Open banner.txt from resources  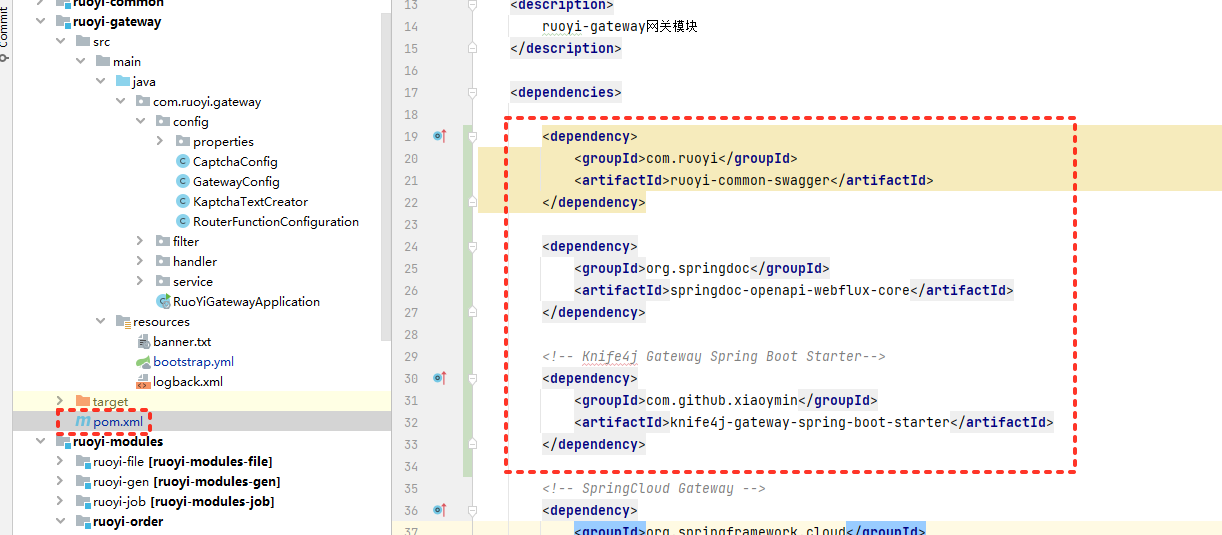point(182,342)
